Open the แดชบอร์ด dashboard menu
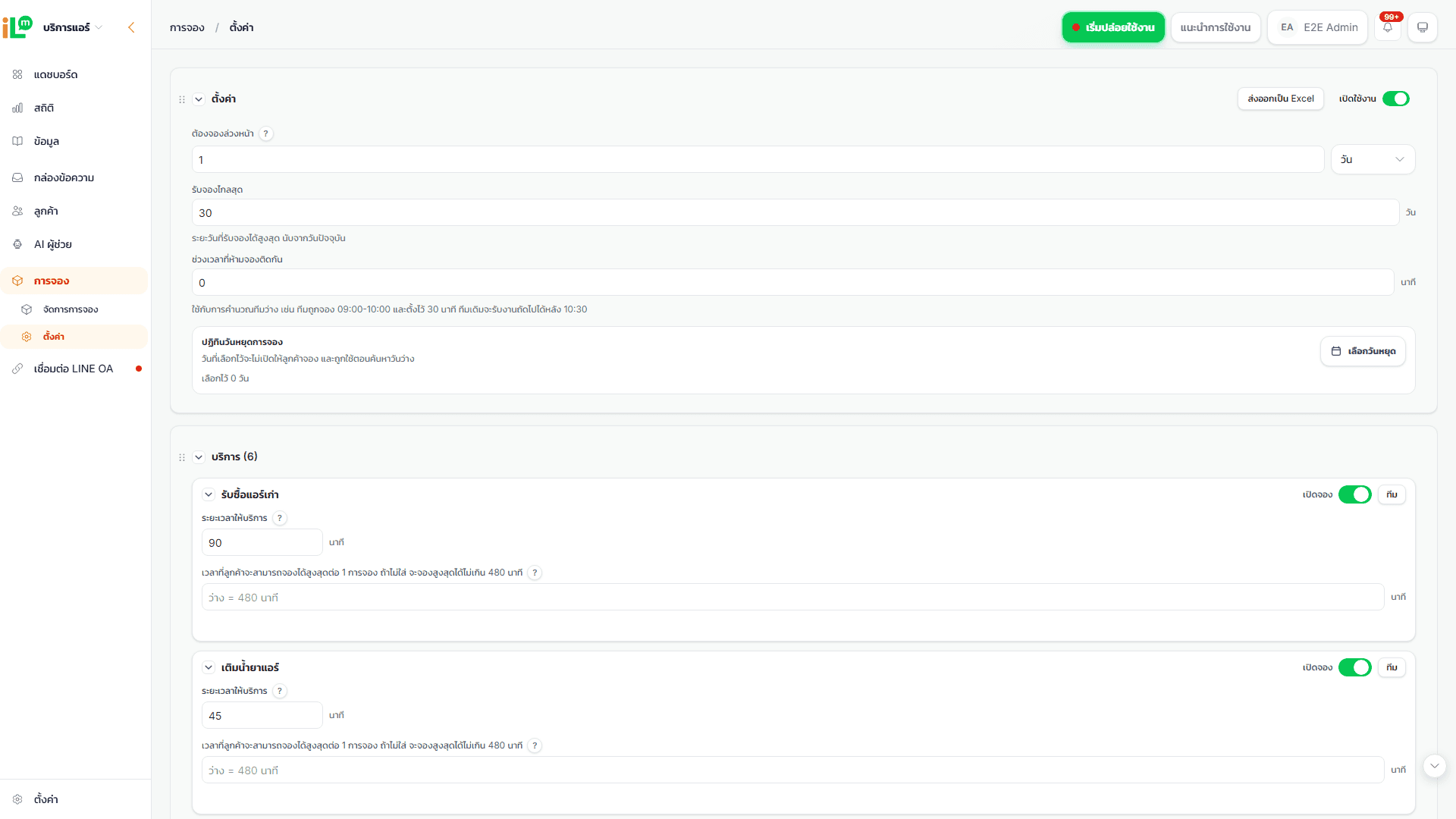Screen dimensions: 1456x819 (74, 74)
